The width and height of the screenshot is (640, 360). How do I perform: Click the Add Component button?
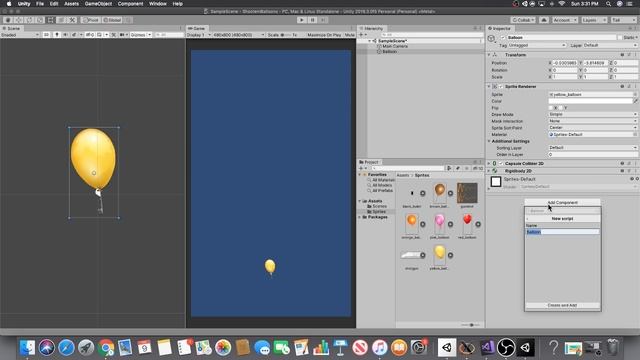pos(562,202)
